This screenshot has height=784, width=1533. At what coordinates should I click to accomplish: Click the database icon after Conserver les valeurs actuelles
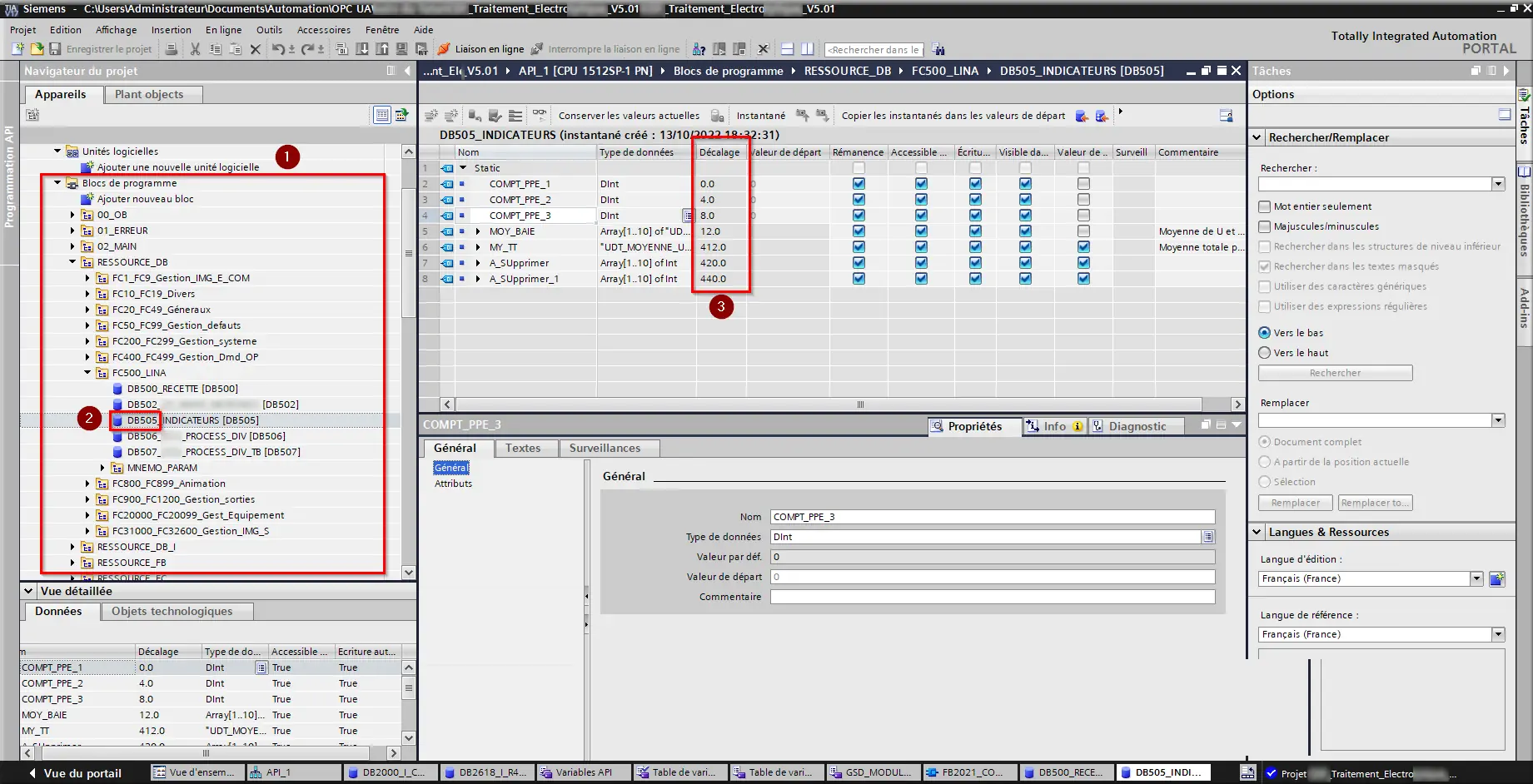[x=717, y=116]
